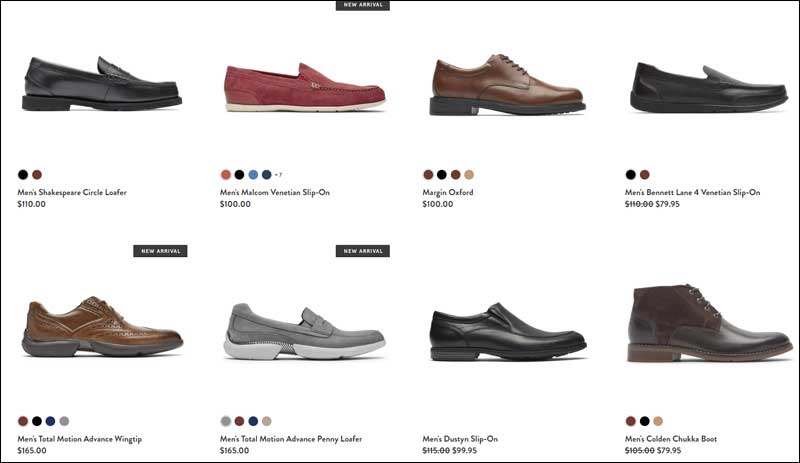This screenshot has height=463, width=800.
Task: Click the $100.00 price of Margin Oxford
Action: pyautogui.click(x=438, y=204)
